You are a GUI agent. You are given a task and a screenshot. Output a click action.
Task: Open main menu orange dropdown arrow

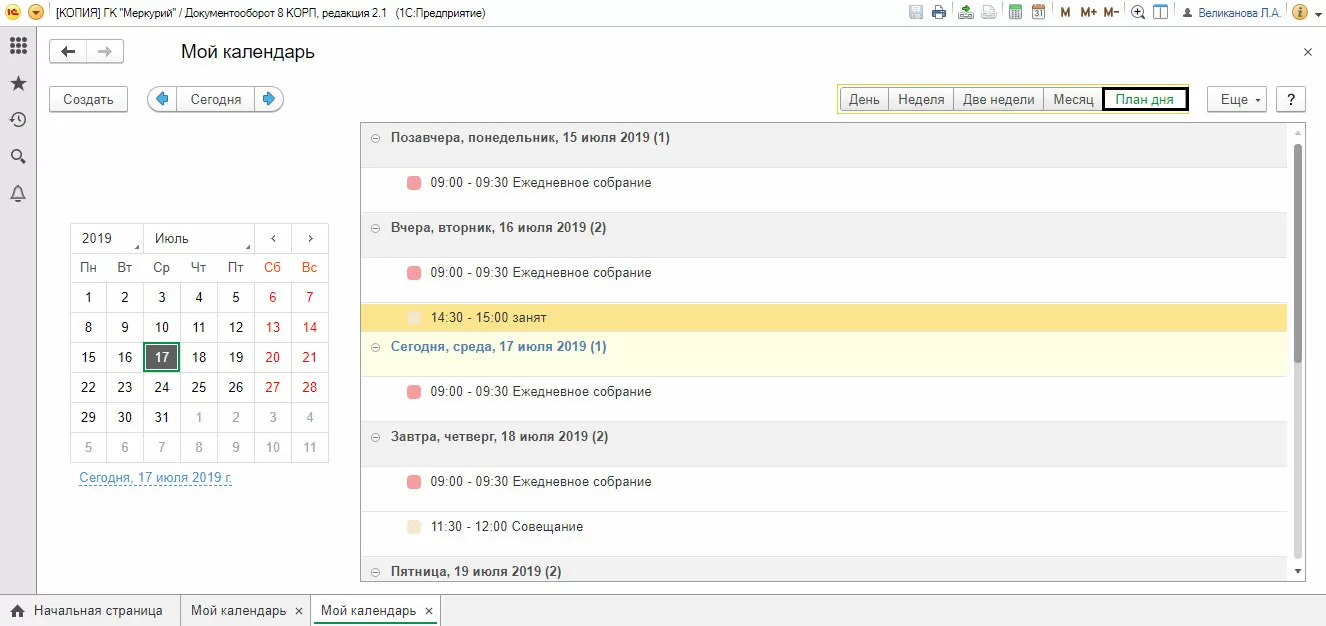point(36,12)
